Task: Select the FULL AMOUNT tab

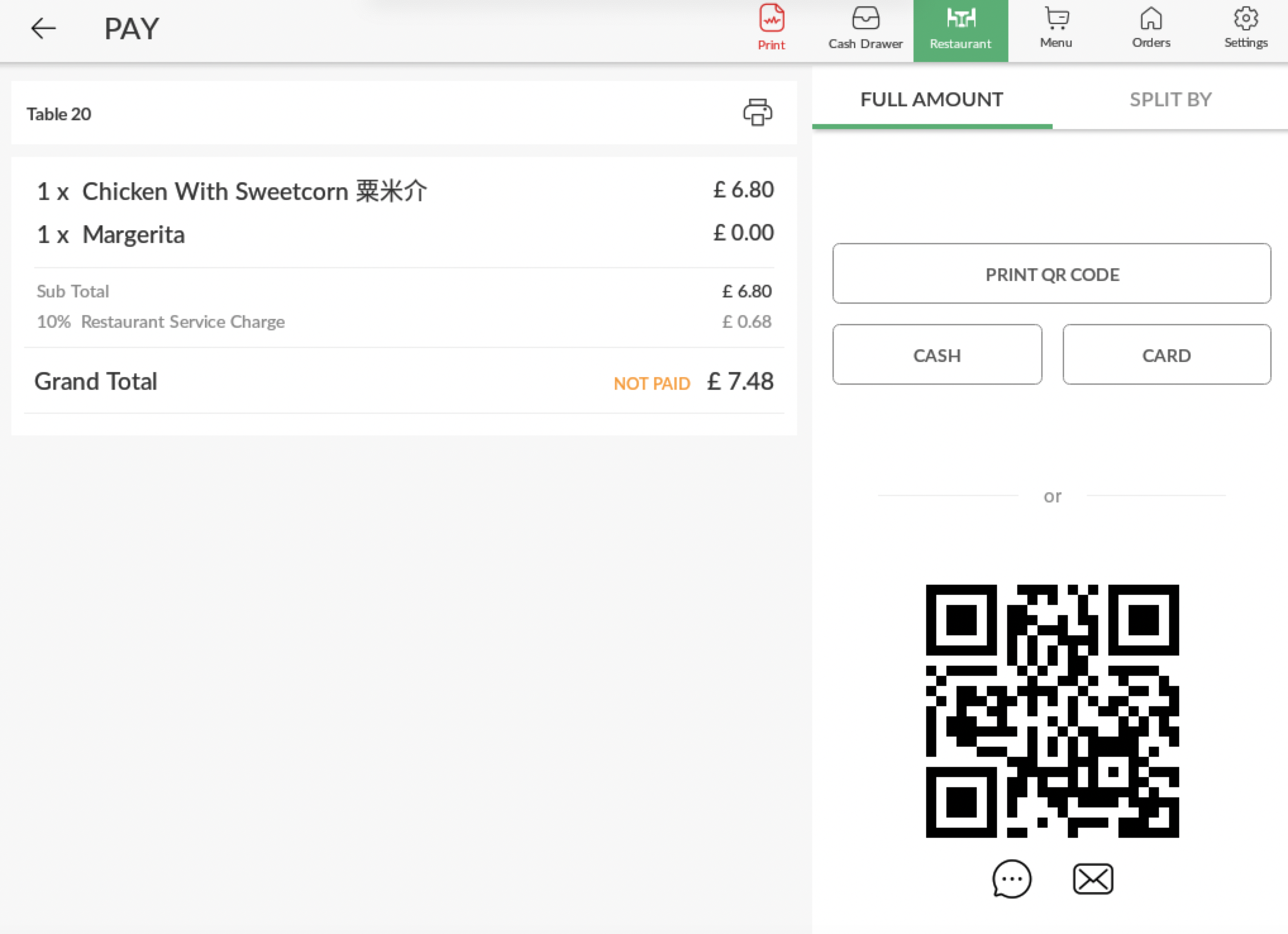Action: pos(931,100)
